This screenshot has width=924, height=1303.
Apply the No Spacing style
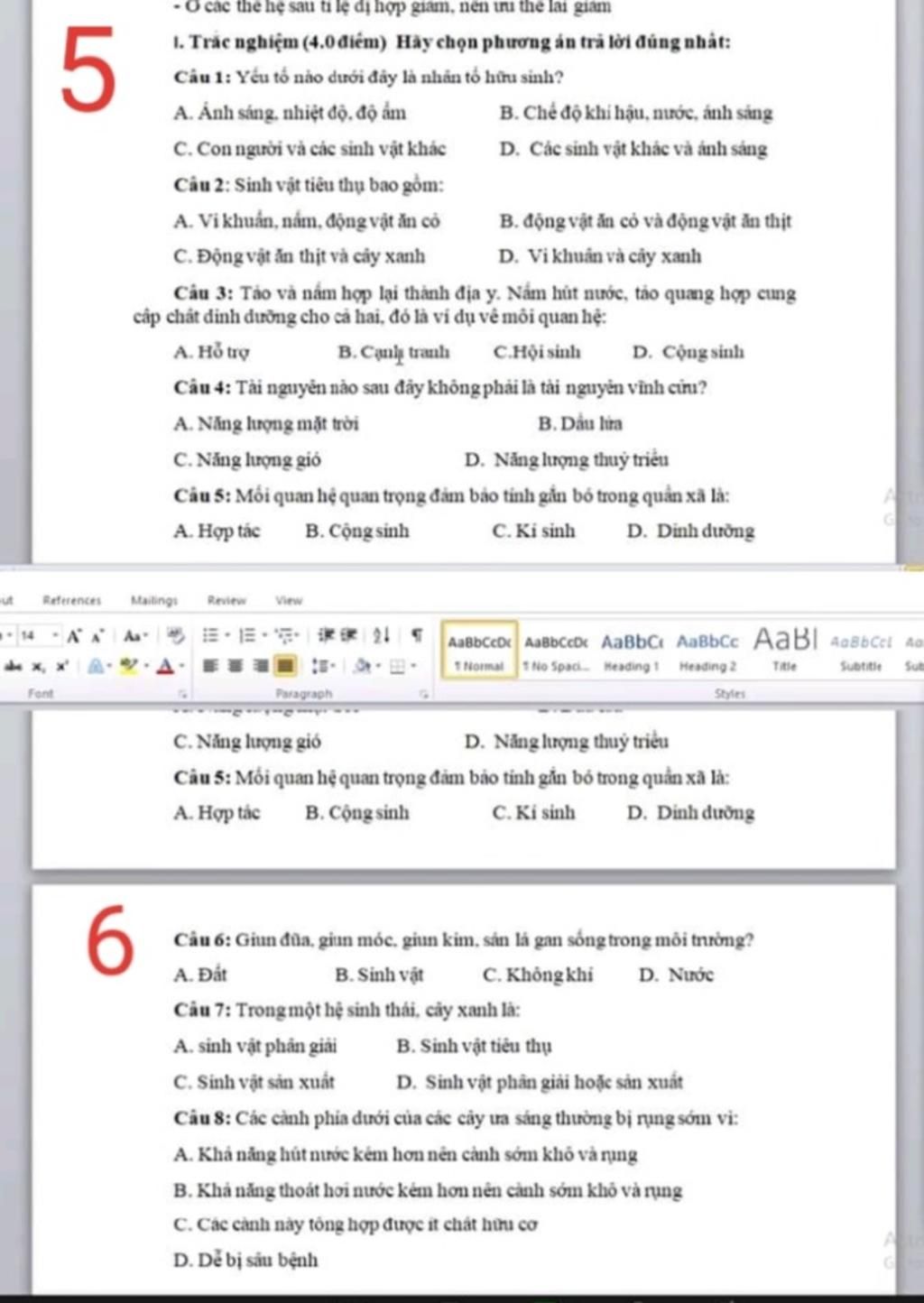click(556, 651)
